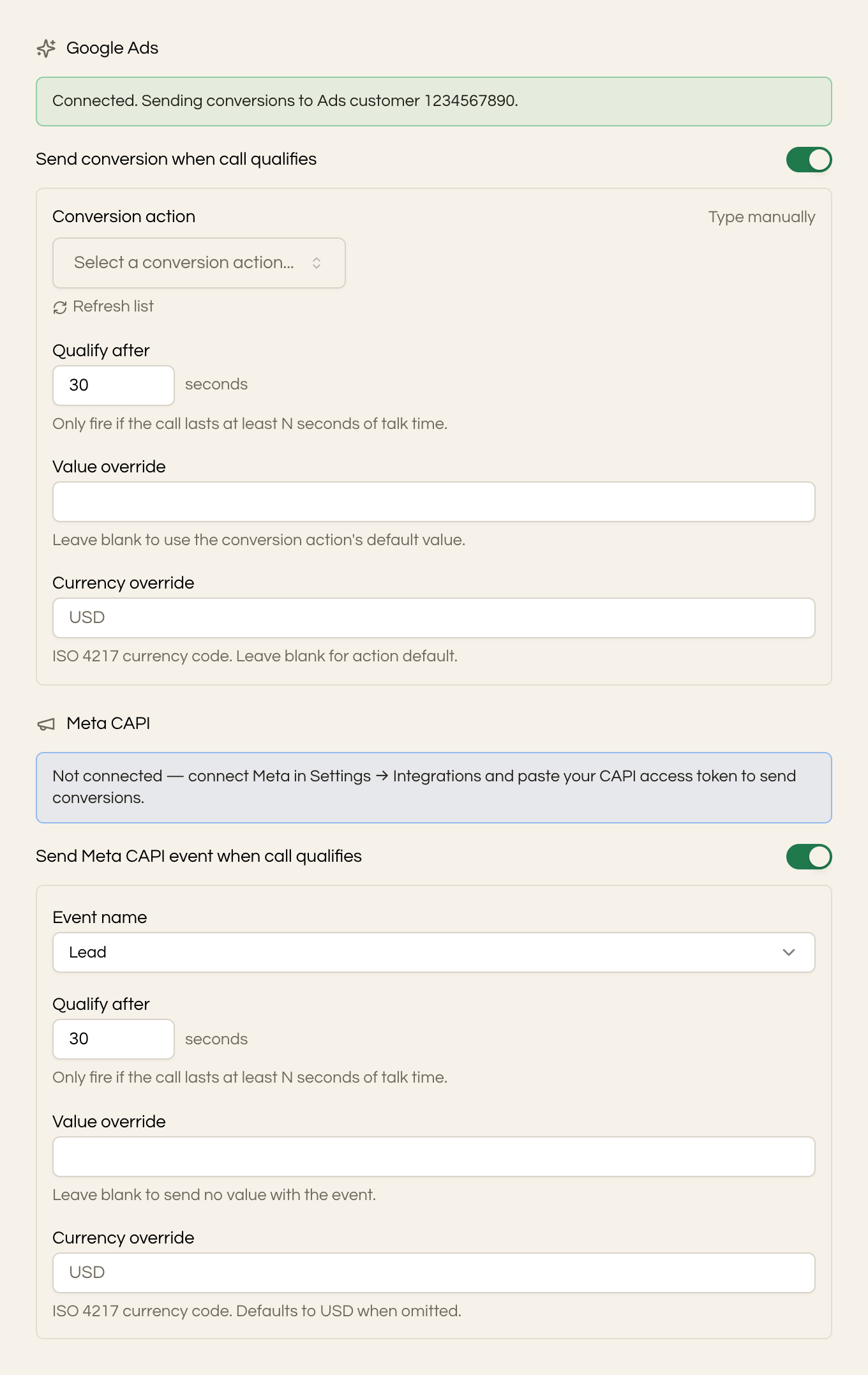Click the Google Ads section heading
Image resolution: width=868 pixels, height=1375 pixels.
[x=112, y=49]
